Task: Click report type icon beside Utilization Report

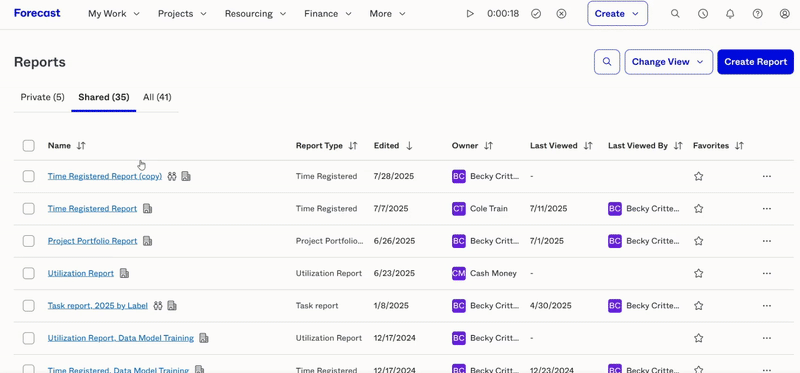Action: (x=124, y=273)
